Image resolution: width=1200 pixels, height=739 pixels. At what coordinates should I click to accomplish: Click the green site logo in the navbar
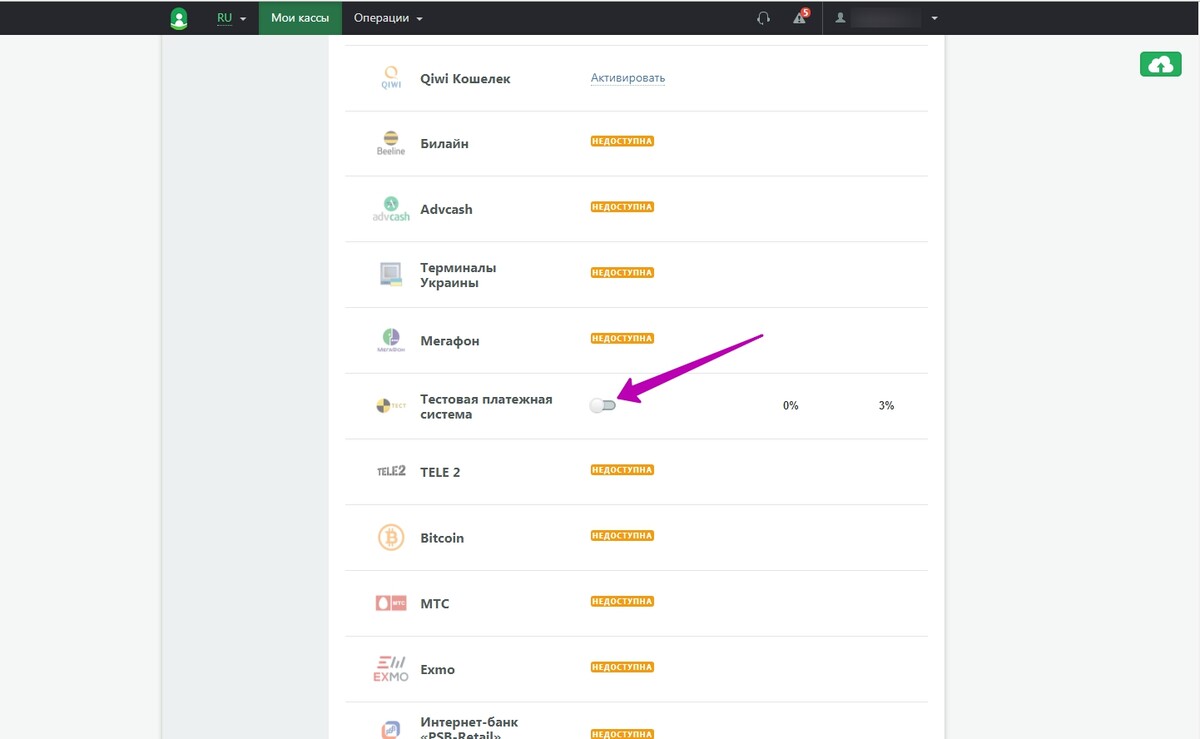pyautogui.click(x=179, y=18)
